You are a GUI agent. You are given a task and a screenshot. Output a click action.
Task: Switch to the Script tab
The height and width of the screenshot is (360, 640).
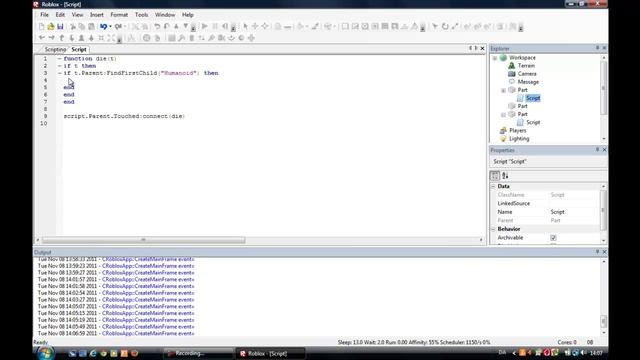click(x=79, y=49)
